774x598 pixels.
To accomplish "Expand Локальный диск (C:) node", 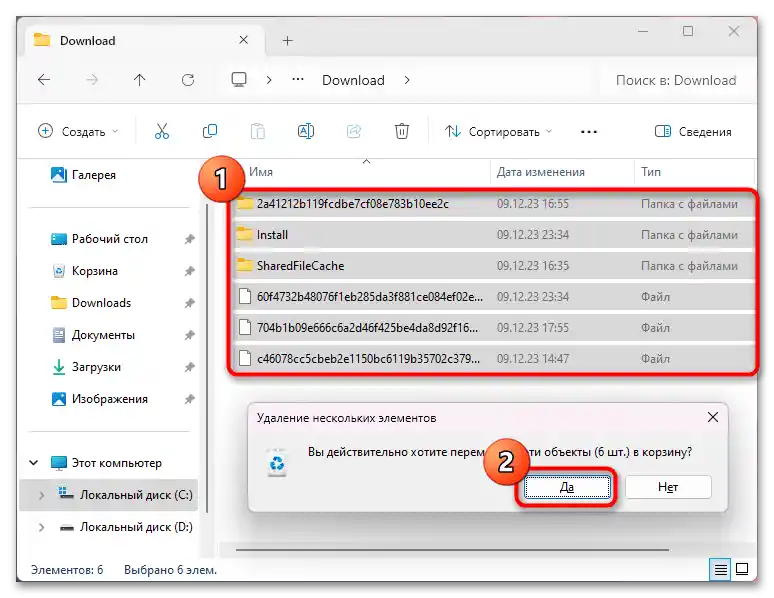I will tap(41, 495).
